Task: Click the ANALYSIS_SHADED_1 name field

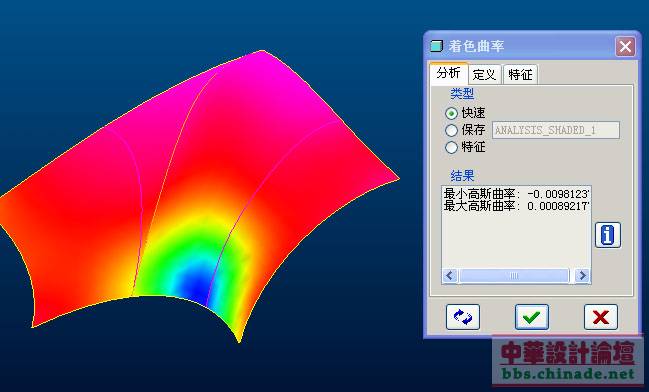Action: [556, 130]
